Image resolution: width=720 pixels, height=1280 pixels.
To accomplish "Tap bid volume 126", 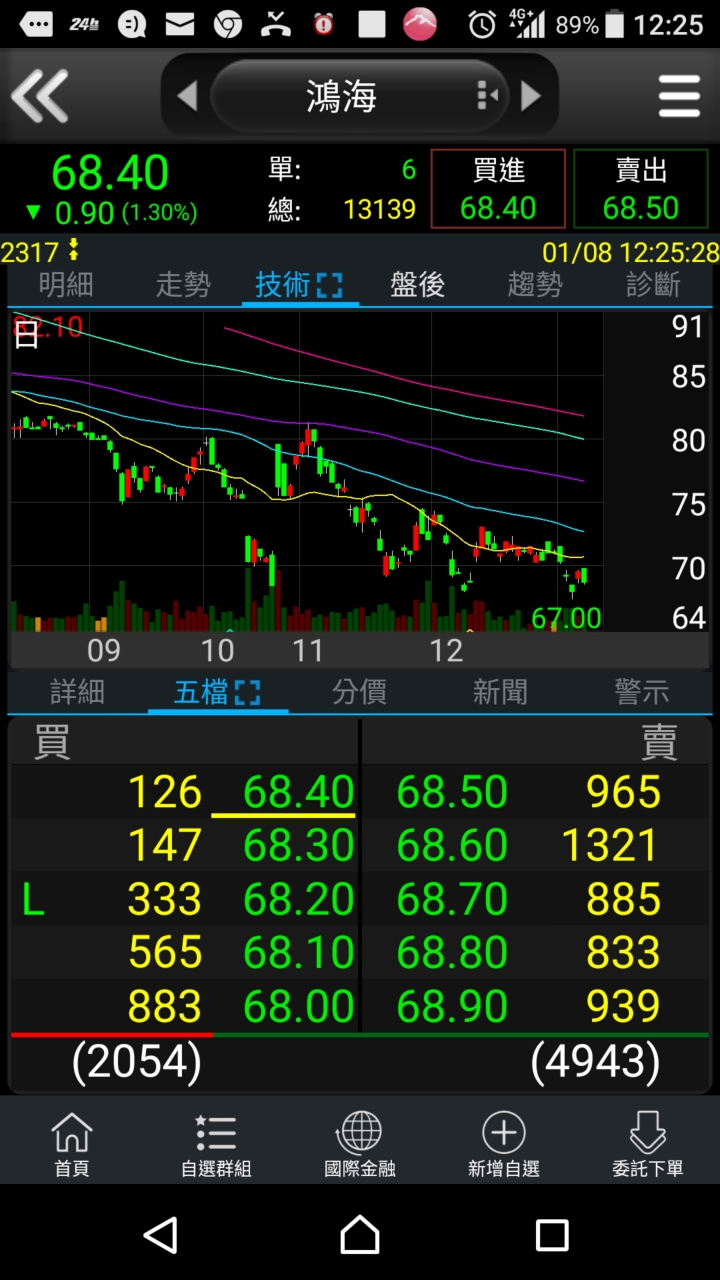I will [x=165, y=792].
